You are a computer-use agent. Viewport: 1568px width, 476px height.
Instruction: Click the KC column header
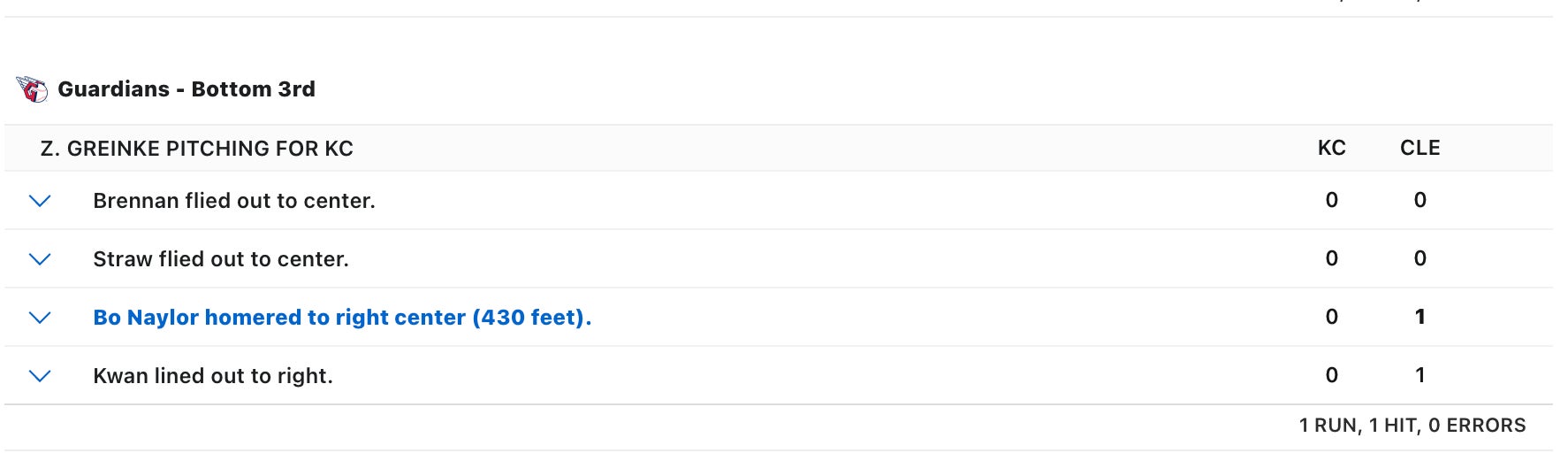1331,149
